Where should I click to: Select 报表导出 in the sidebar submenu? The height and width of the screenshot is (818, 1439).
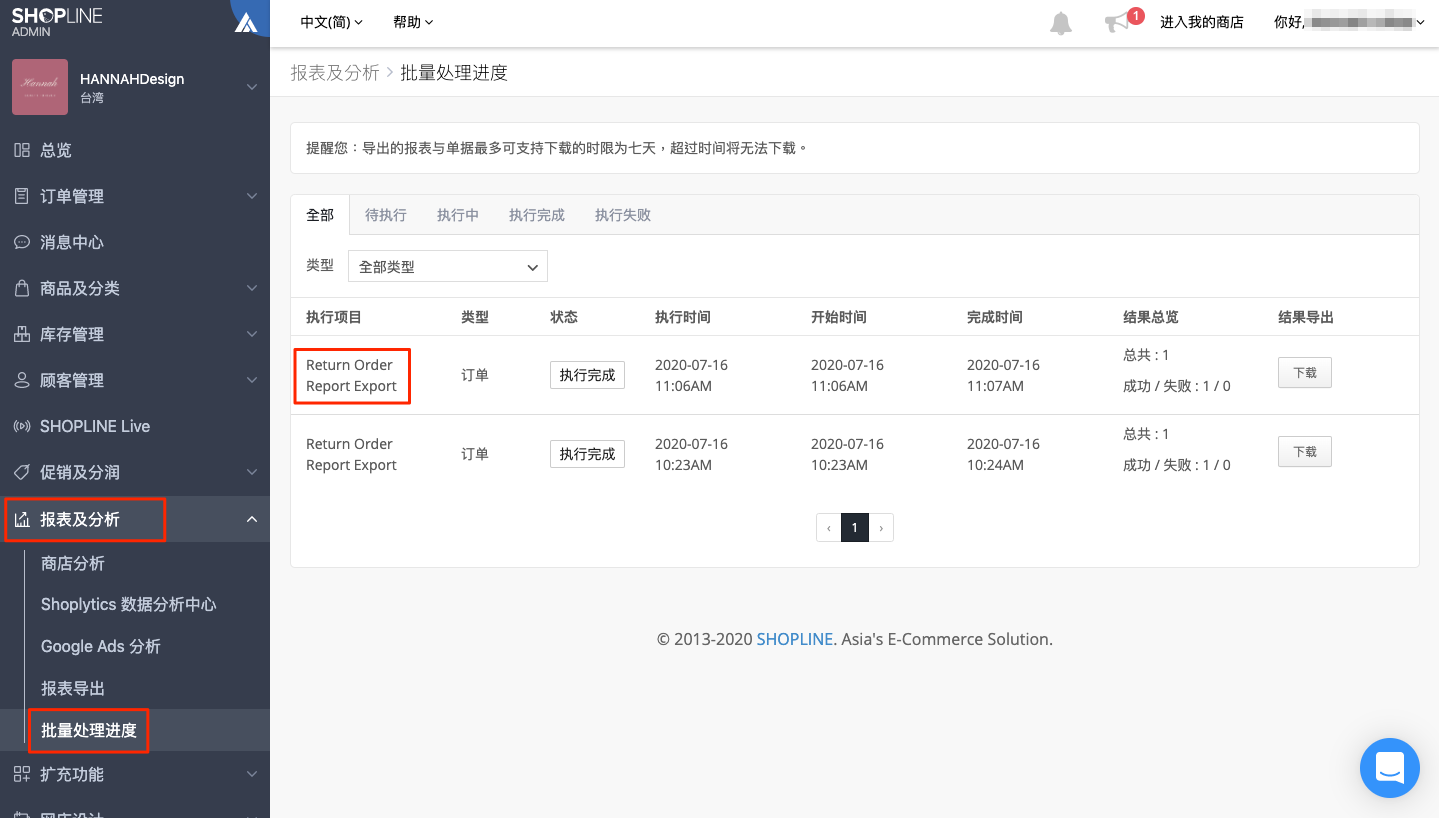(73, 688)
